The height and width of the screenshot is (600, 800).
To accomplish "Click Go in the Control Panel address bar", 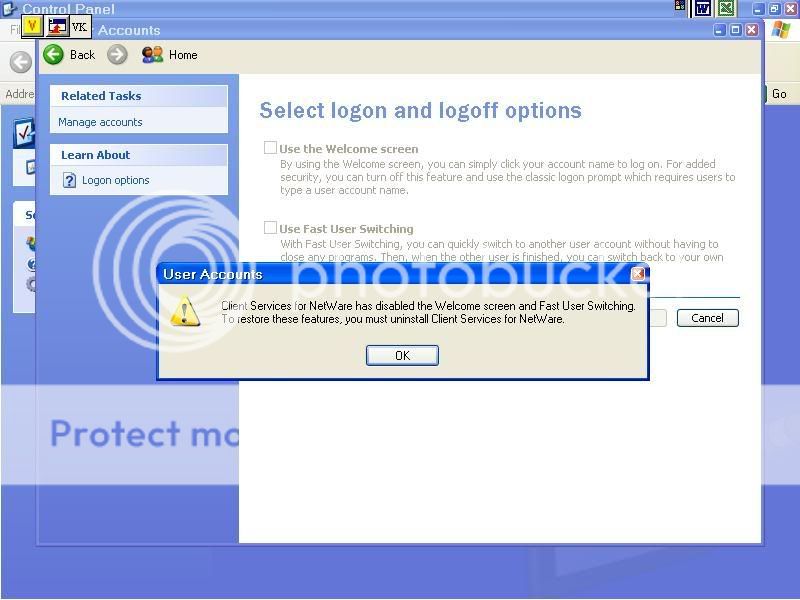I will pos(779,94).
